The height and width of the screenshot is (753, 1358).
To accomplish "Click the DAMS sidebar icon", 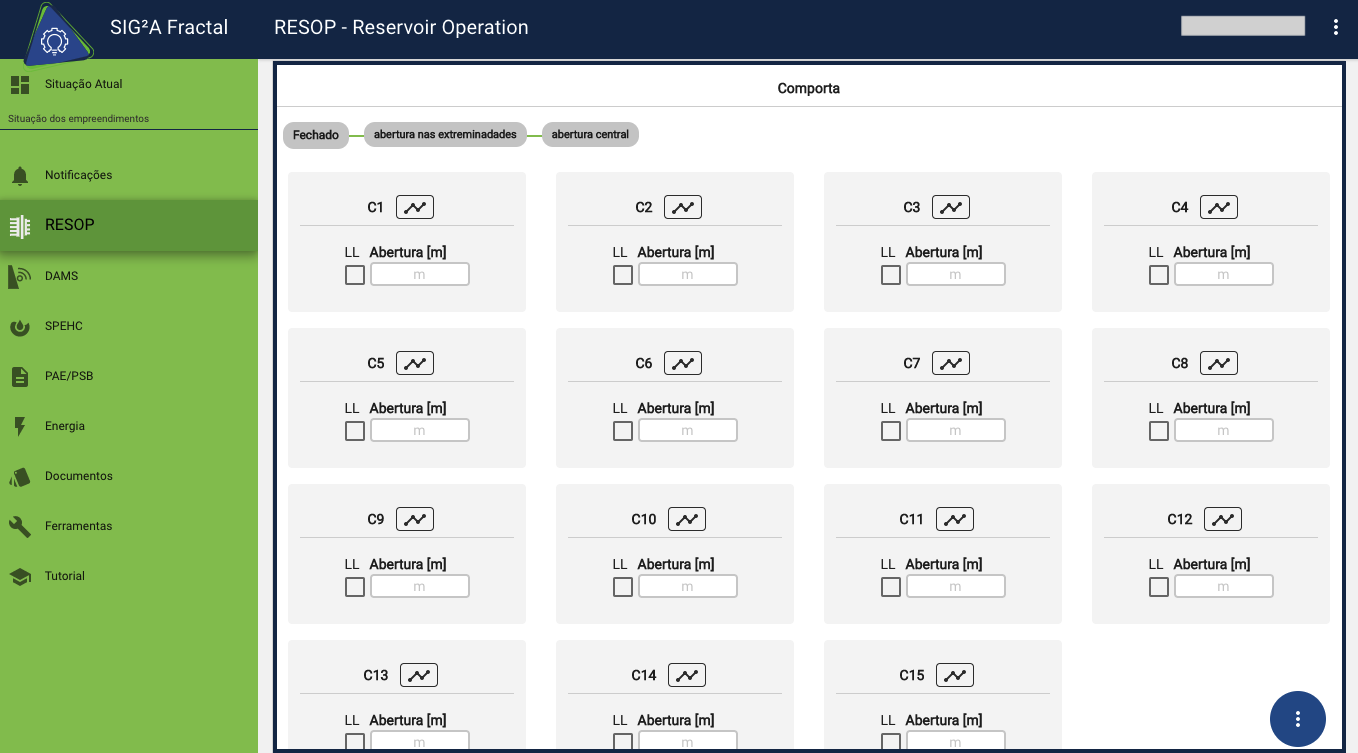I will coord(20,276).
